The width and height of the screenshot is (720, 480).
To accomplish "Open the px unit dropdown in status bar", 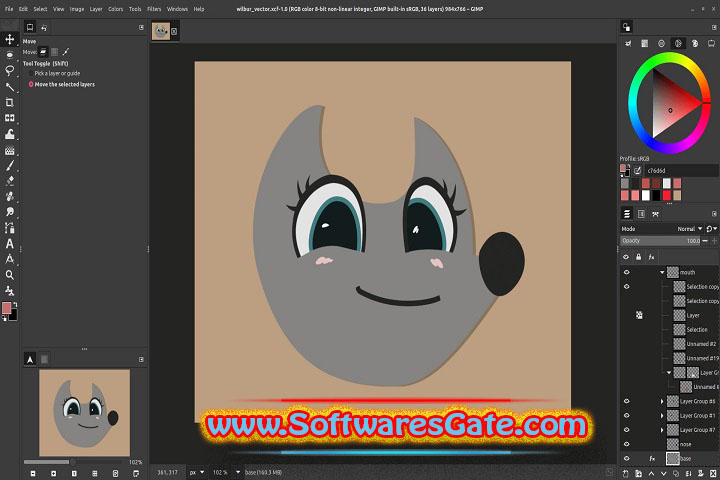I will [197, 472].
